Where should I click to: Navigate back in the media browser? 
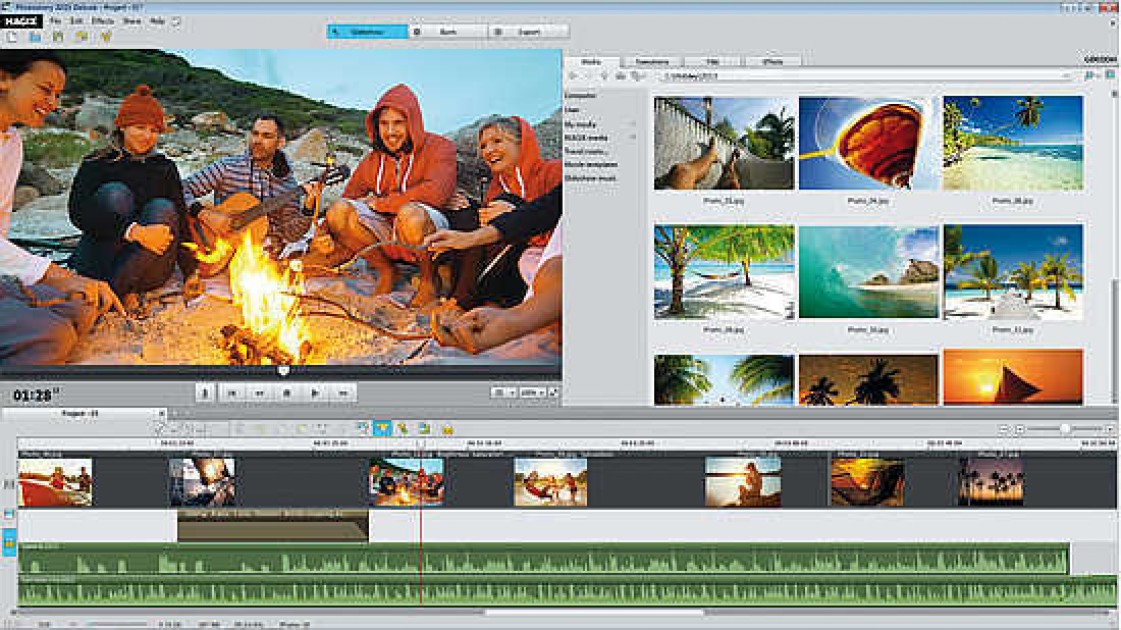(573, 76)
